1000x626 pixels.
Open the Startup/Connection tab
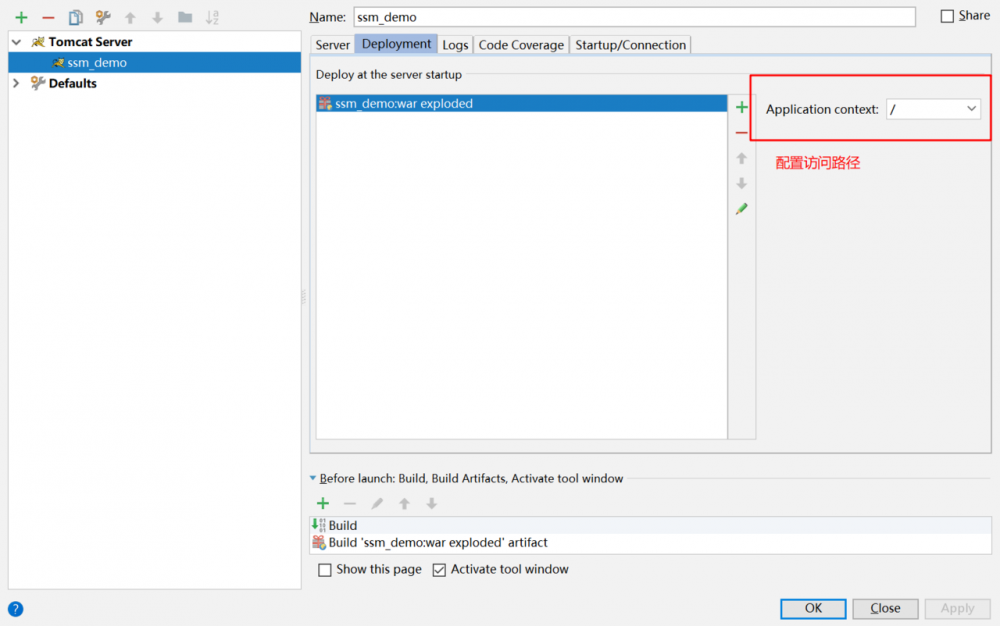click(x=630, y=45)
